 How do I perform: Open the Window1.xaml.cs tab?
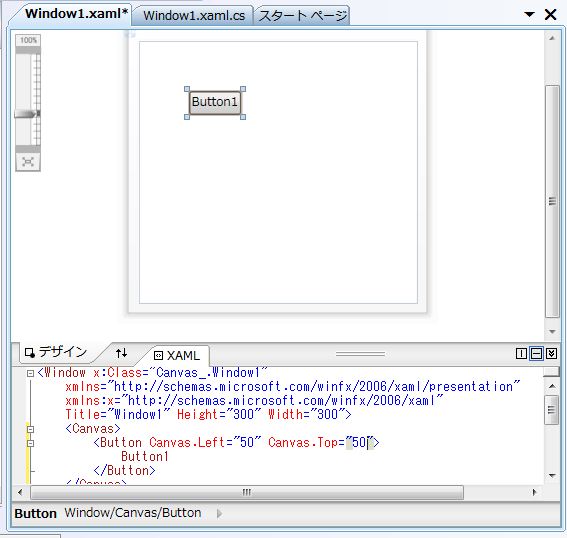point(193,16)
